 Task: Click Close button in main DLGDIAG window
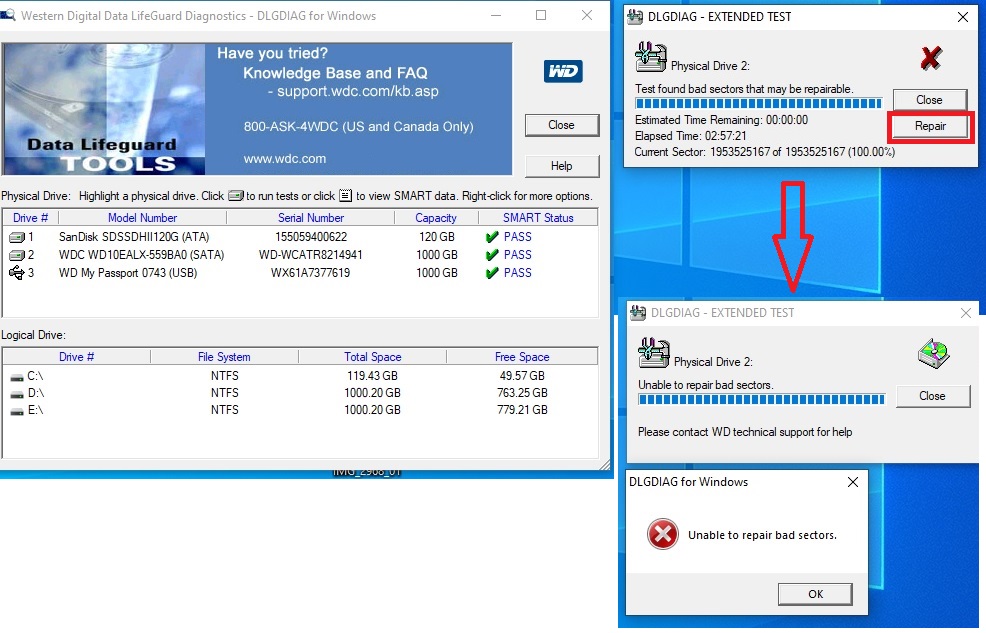562,125
